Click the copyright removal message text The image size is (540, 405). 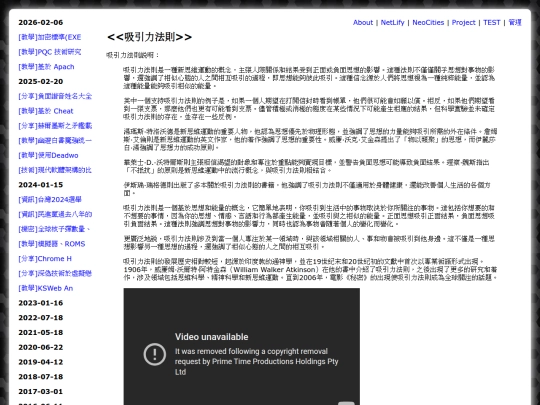click(x=257, y=362)
